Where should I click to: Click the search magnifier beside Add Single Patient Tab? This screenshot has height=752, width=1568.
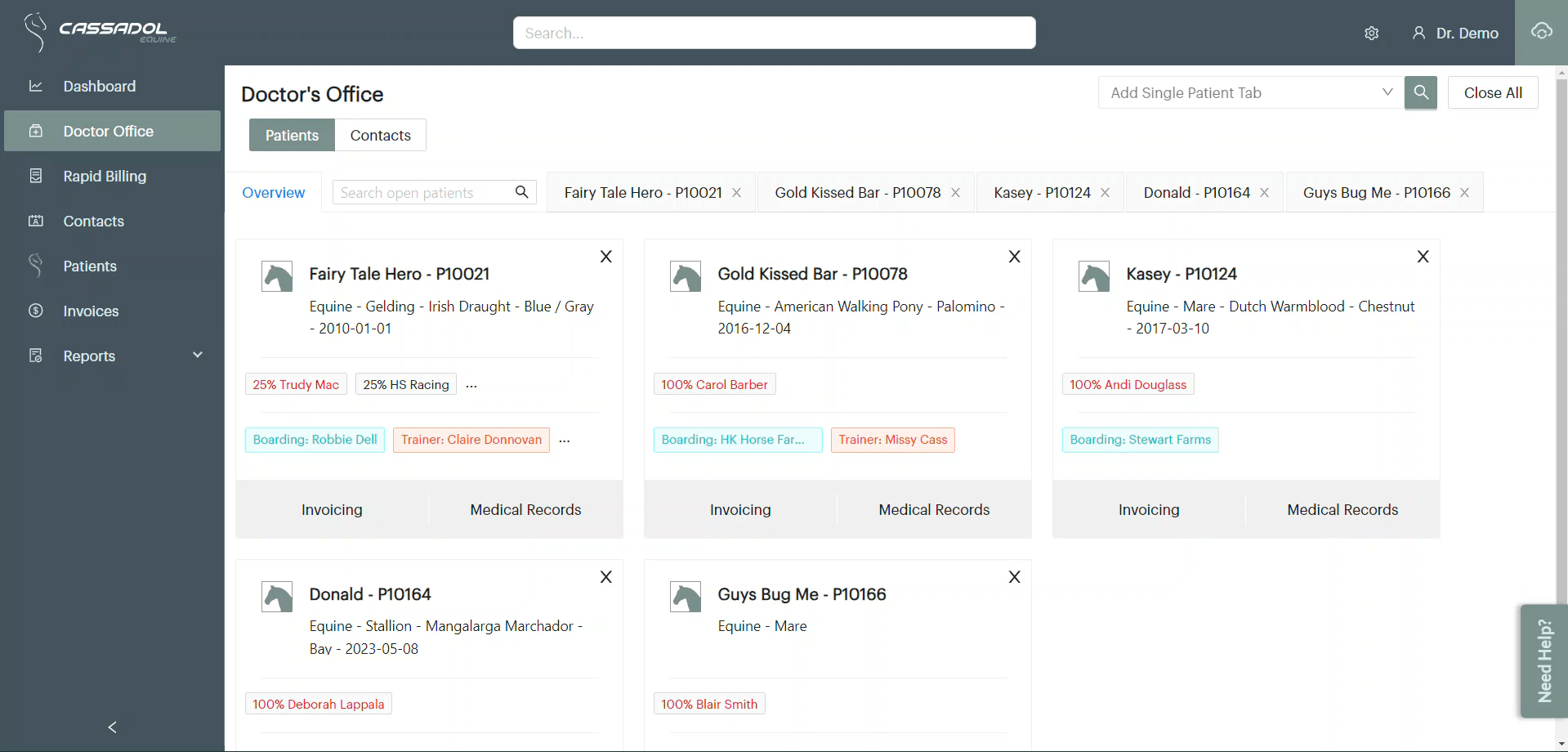coord(1420,93)
